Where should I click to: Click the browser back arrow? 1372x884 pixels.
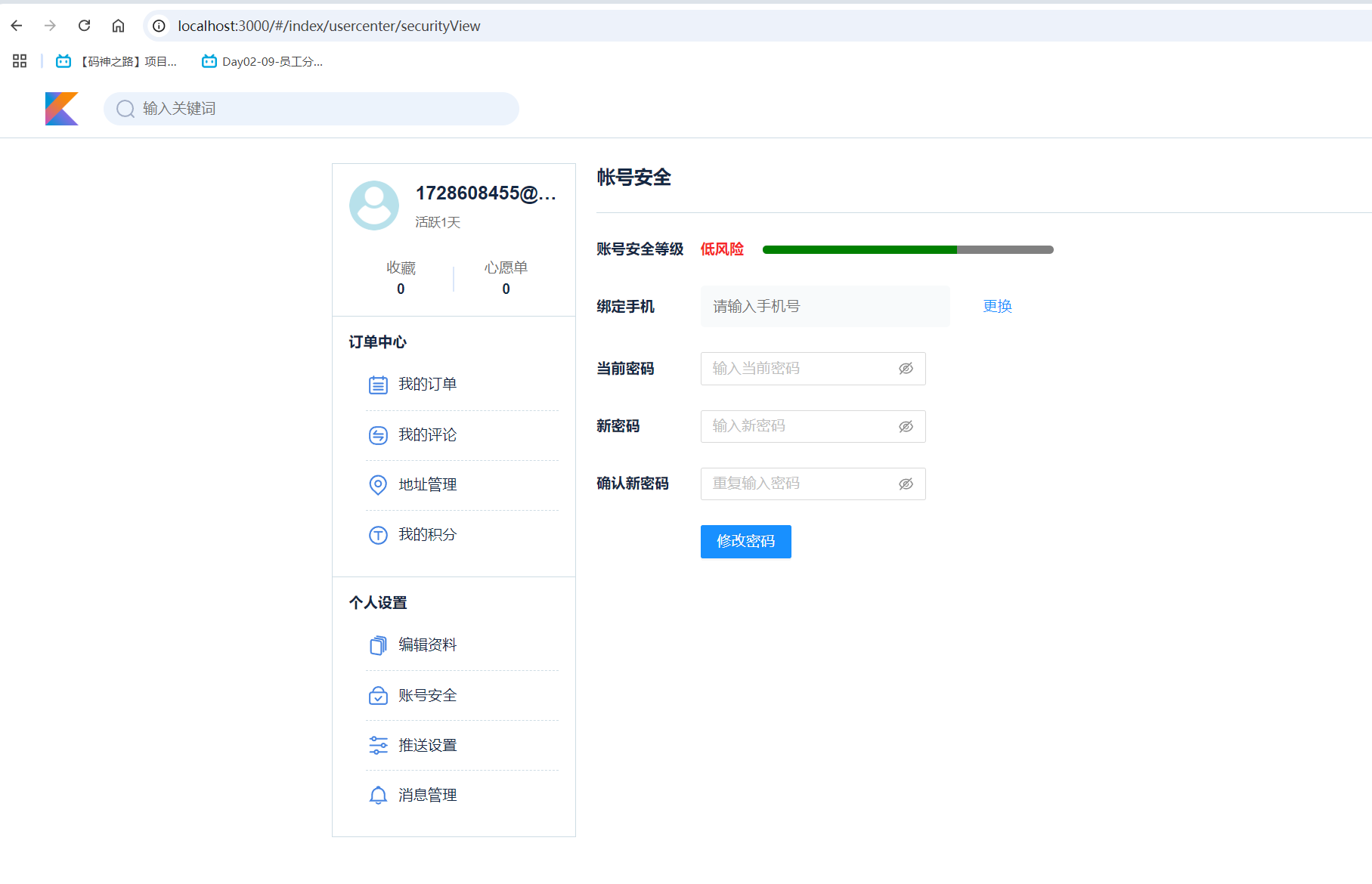point(17,26)
